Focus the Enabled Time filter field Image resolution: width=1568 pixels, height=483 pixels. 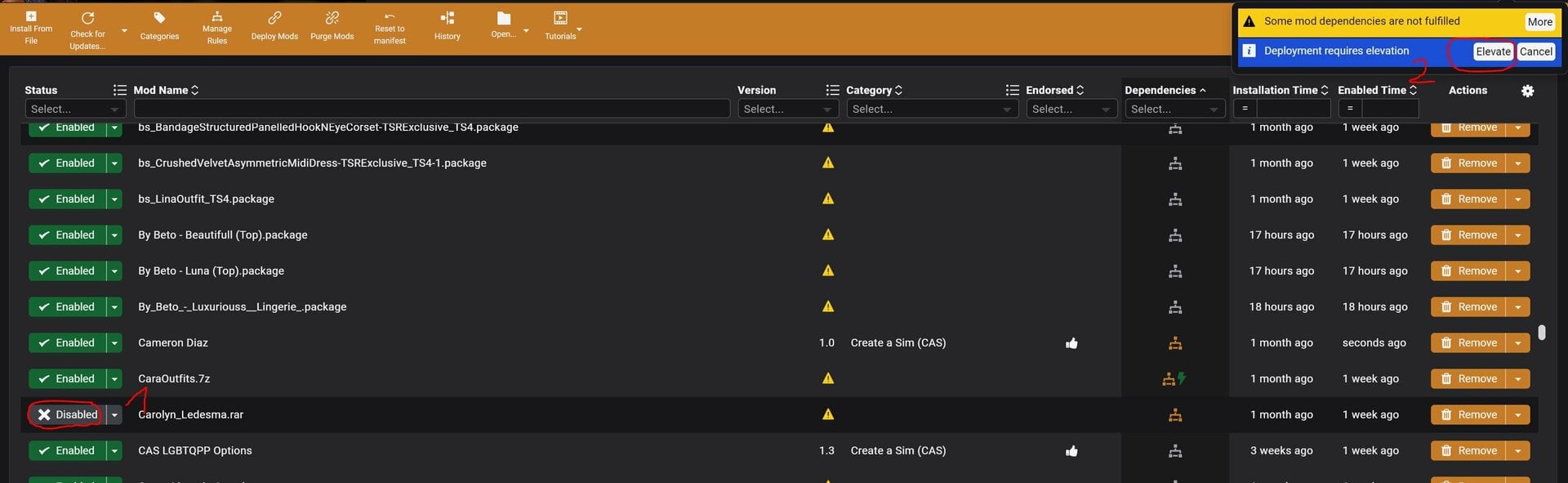click(1390, 109)
